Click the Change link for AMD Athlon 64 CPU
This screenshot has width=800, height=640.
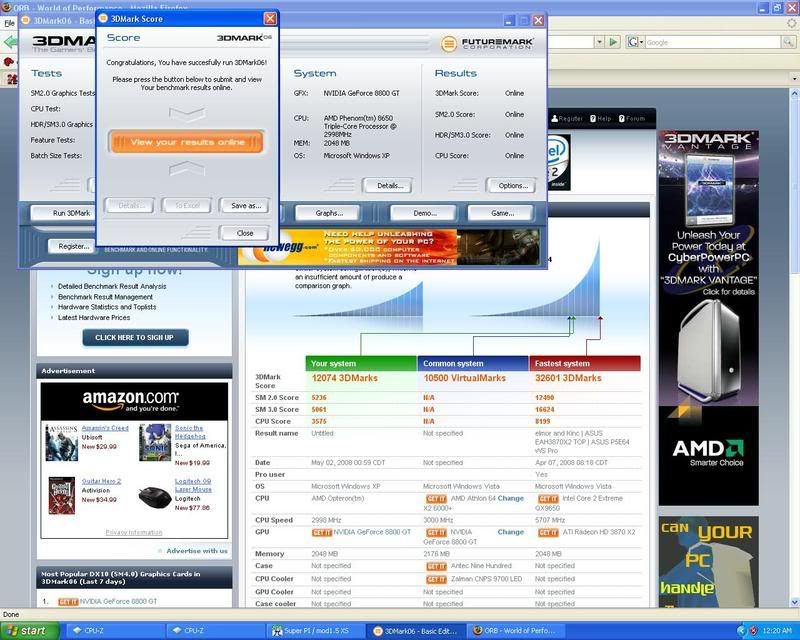(x=510, y=498)
